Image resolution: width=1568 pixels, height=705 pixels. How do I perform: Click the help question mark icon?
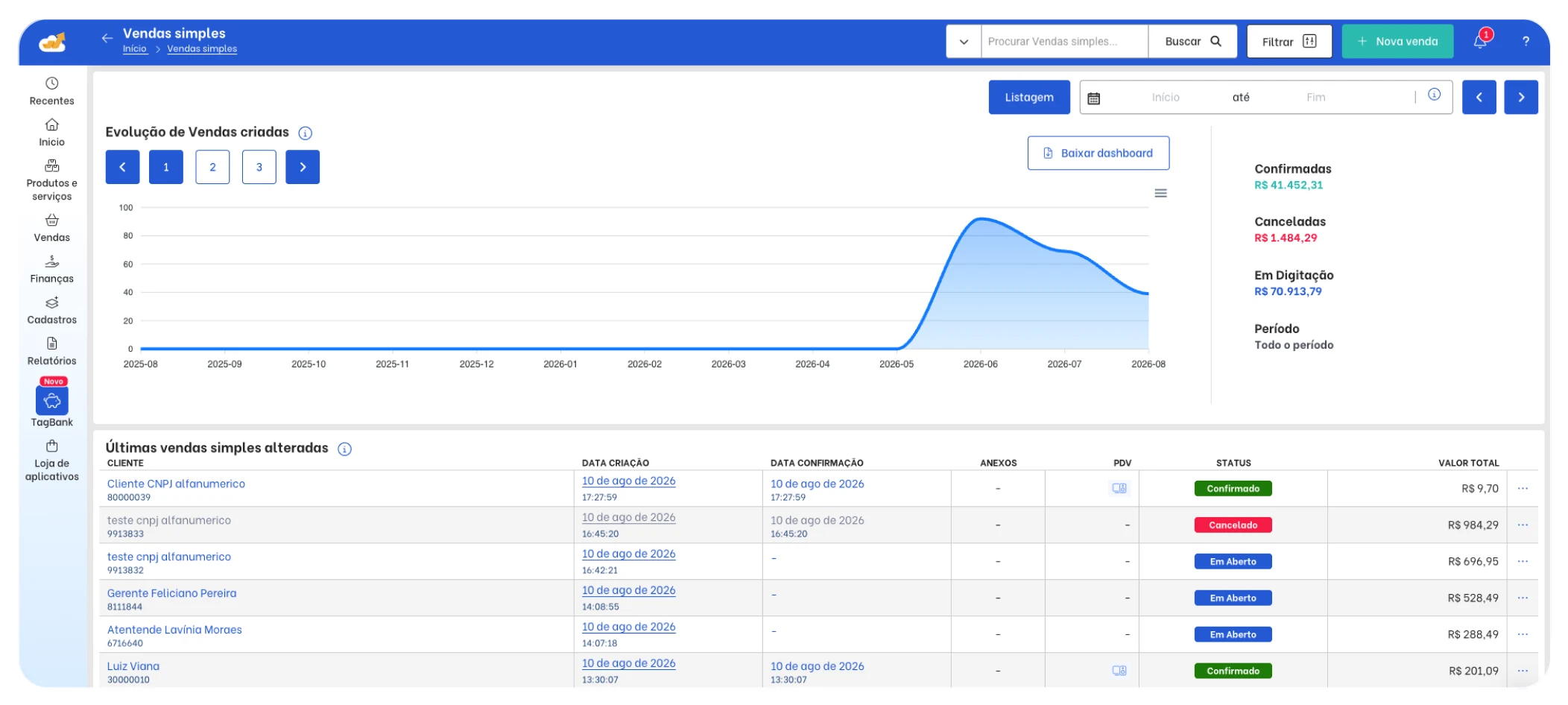point(1526,42)
